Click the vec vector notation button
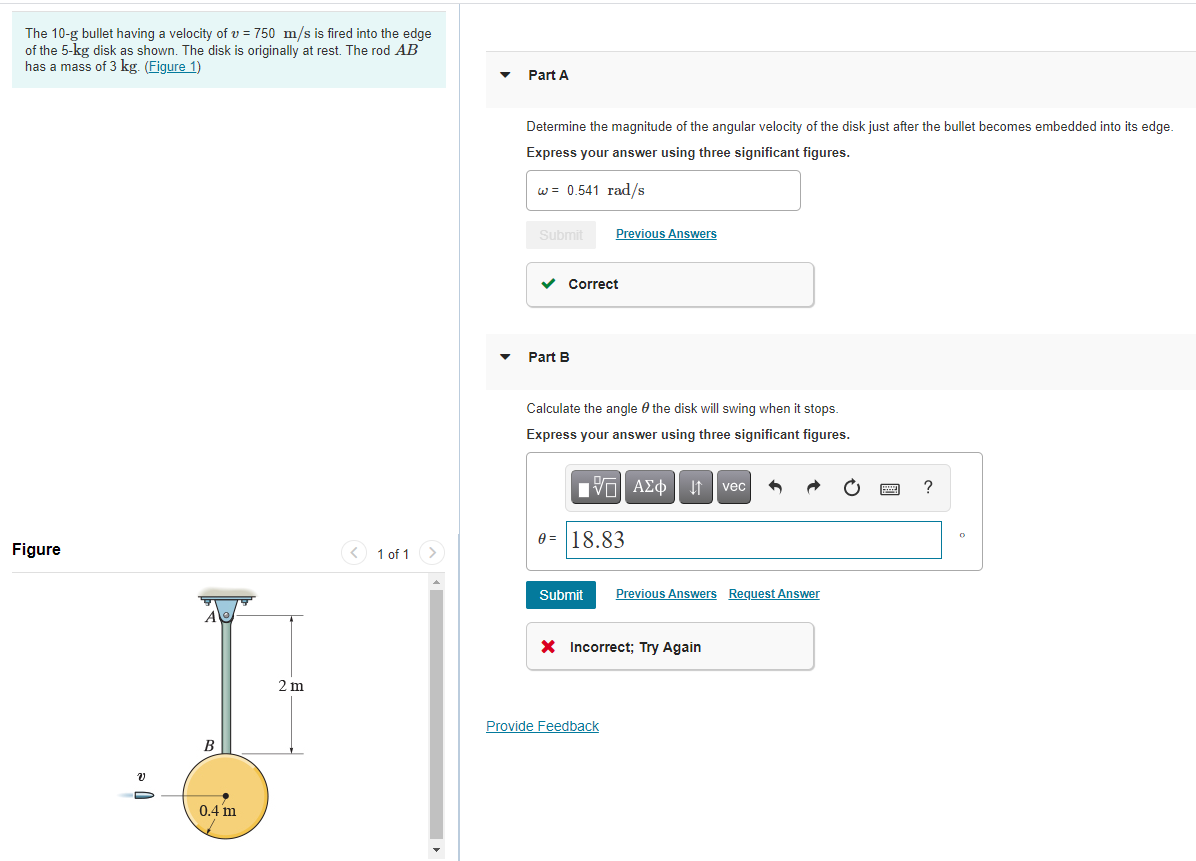The width and height of the screenshot is (1196, 861). [x=733, y=487]
